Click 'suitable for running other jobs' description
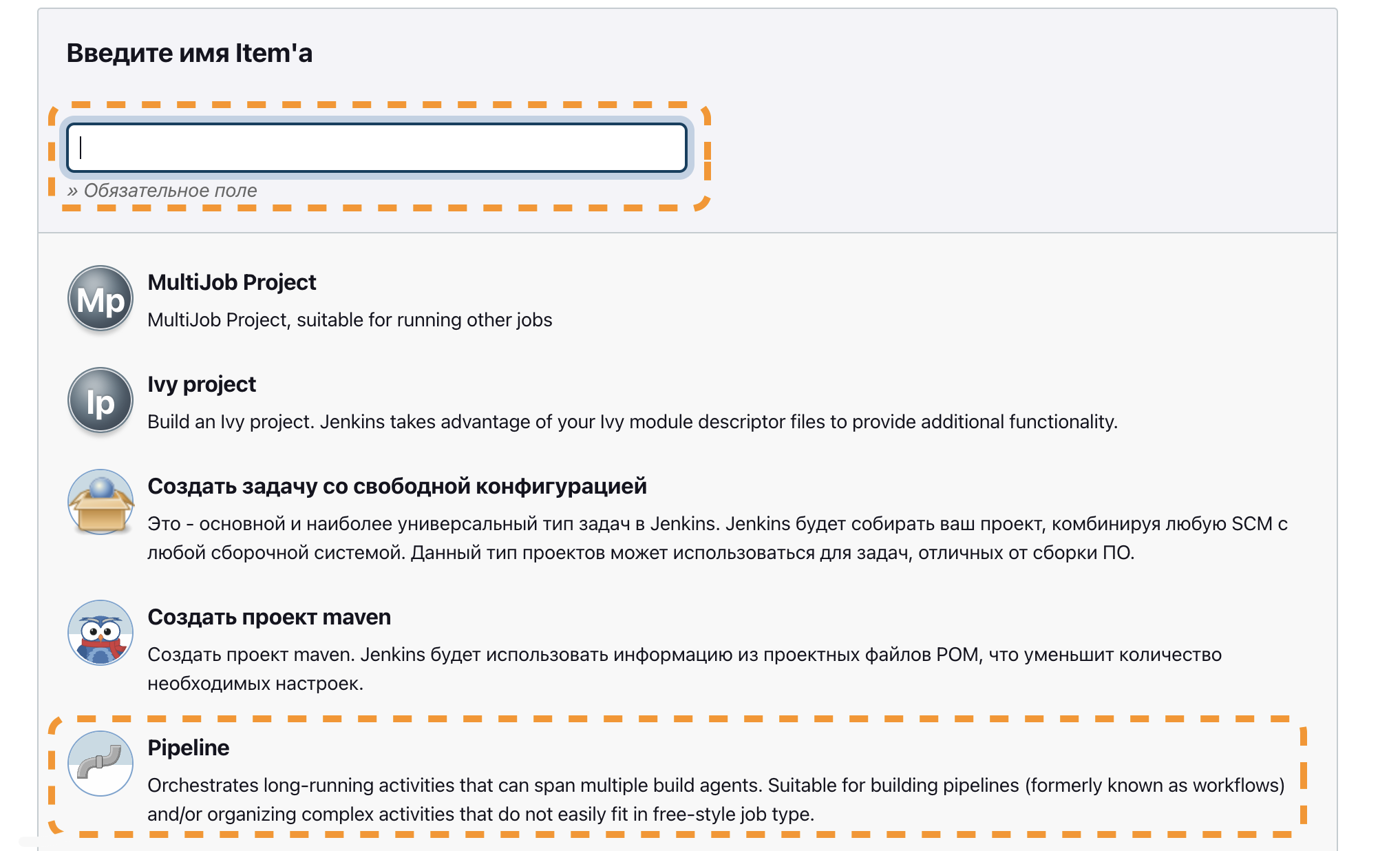Viewport: 1400px width, 851px height. (350, 320)
